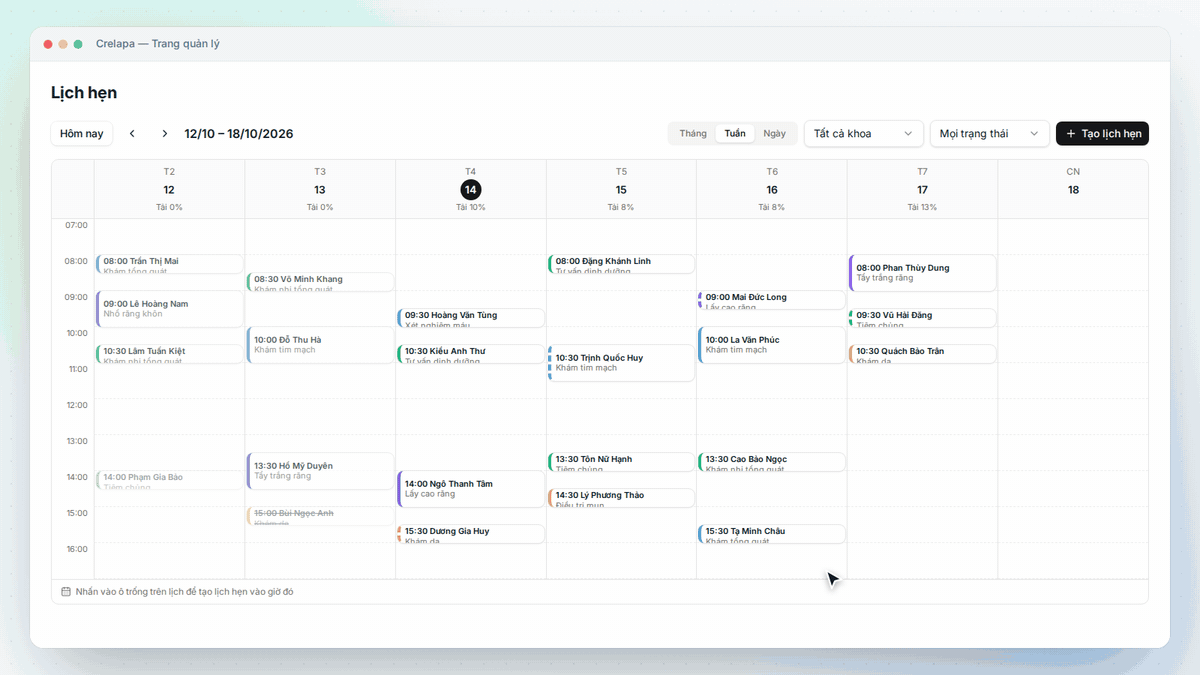Image resolution: width=1200 pixels, height=675 pixels.
Task: Open Đỗ Thu Hà 10:00 appointment
Action: point(321,345)
